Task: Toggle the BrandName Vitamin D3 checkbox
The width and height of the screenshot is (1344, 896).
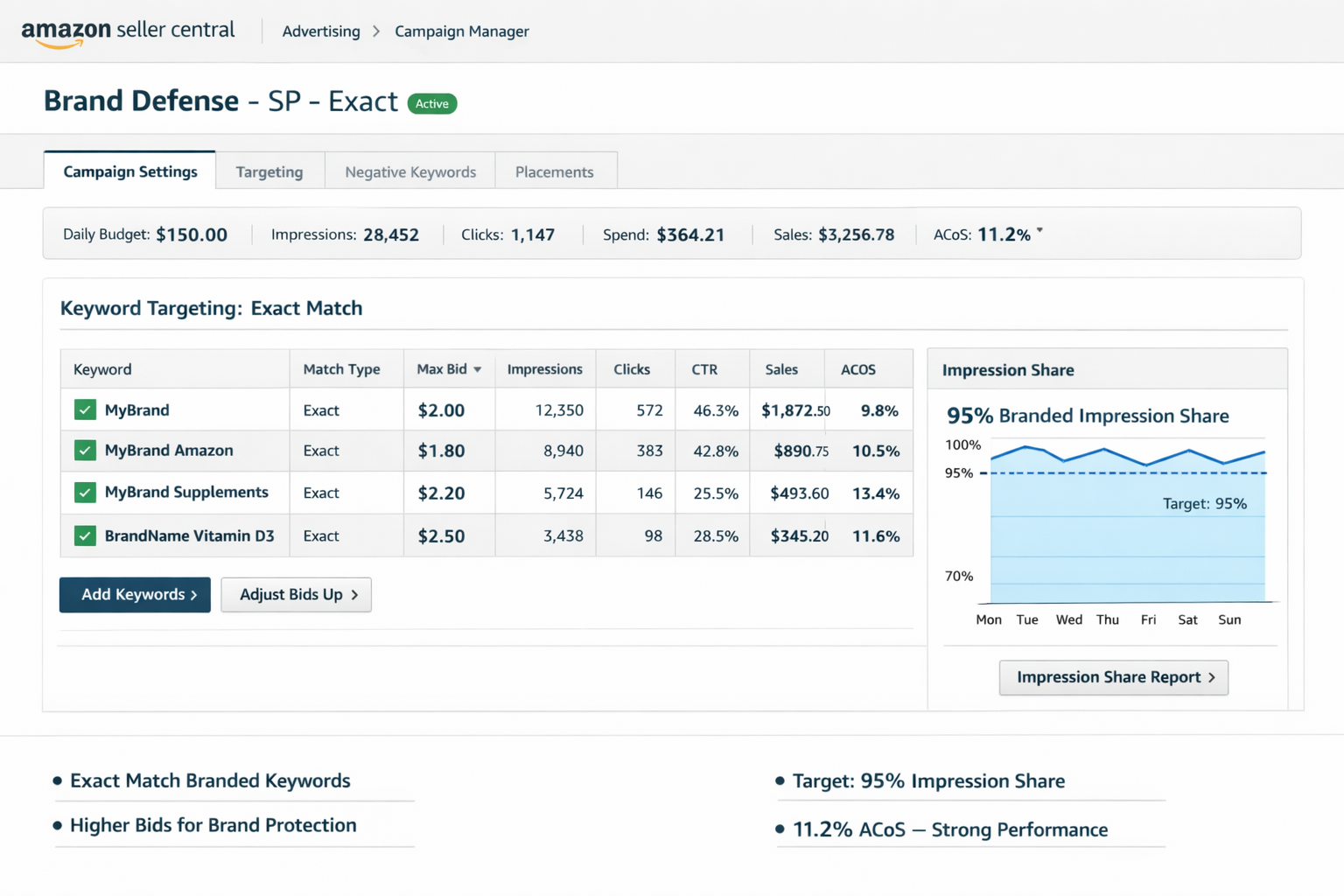Action: pos(85,535)
